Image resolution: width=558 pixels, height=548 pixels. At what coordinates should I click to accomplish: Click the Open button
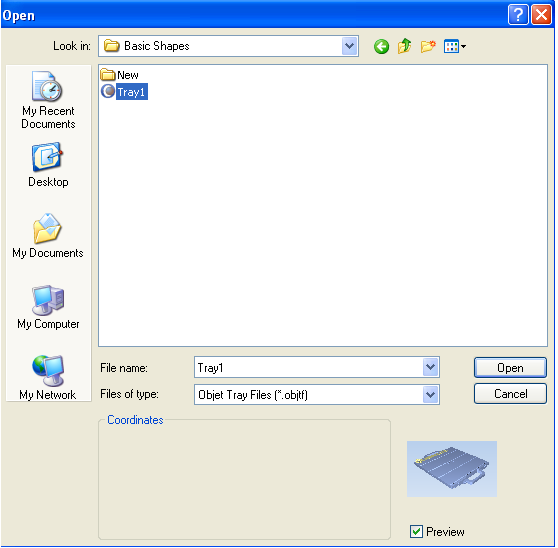(x=510, y=368)
